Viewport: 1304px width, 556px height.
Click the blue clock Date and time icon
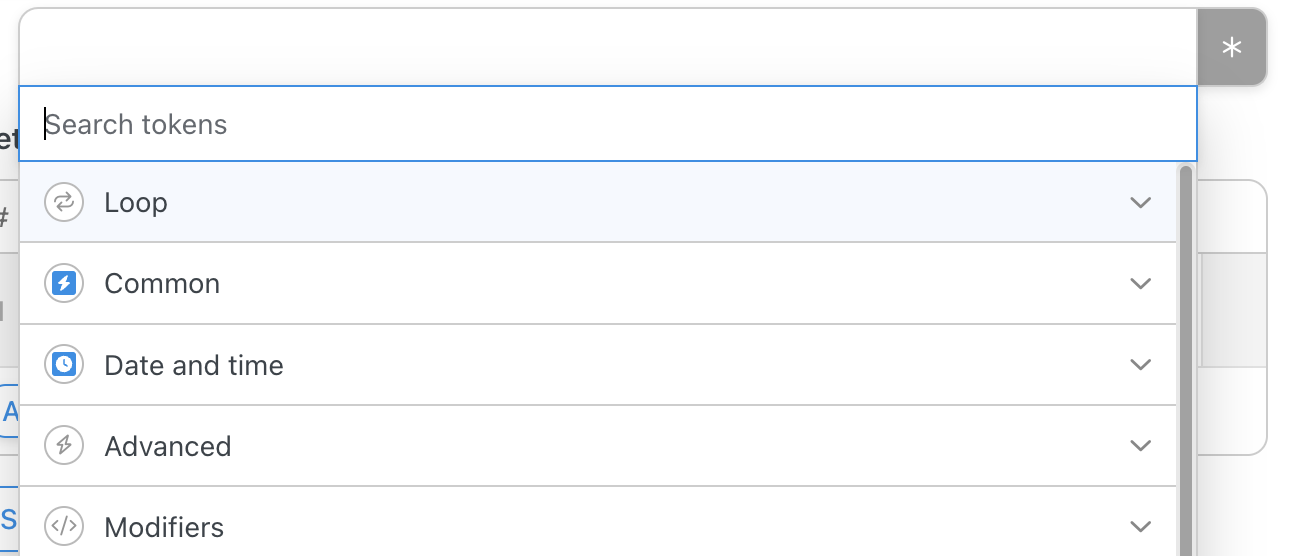[64, 365]
